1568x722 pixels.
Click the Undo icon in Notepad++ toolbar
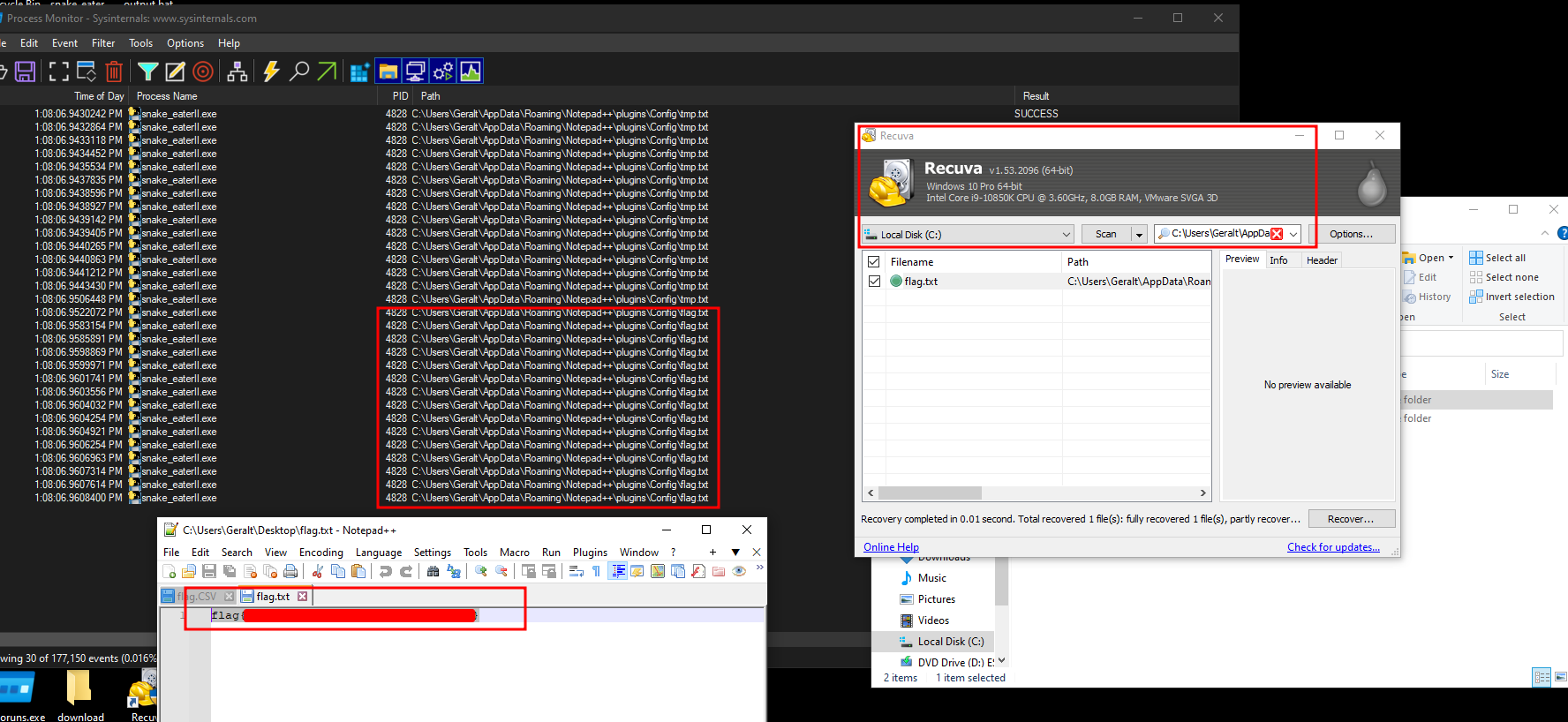point(385,571)
